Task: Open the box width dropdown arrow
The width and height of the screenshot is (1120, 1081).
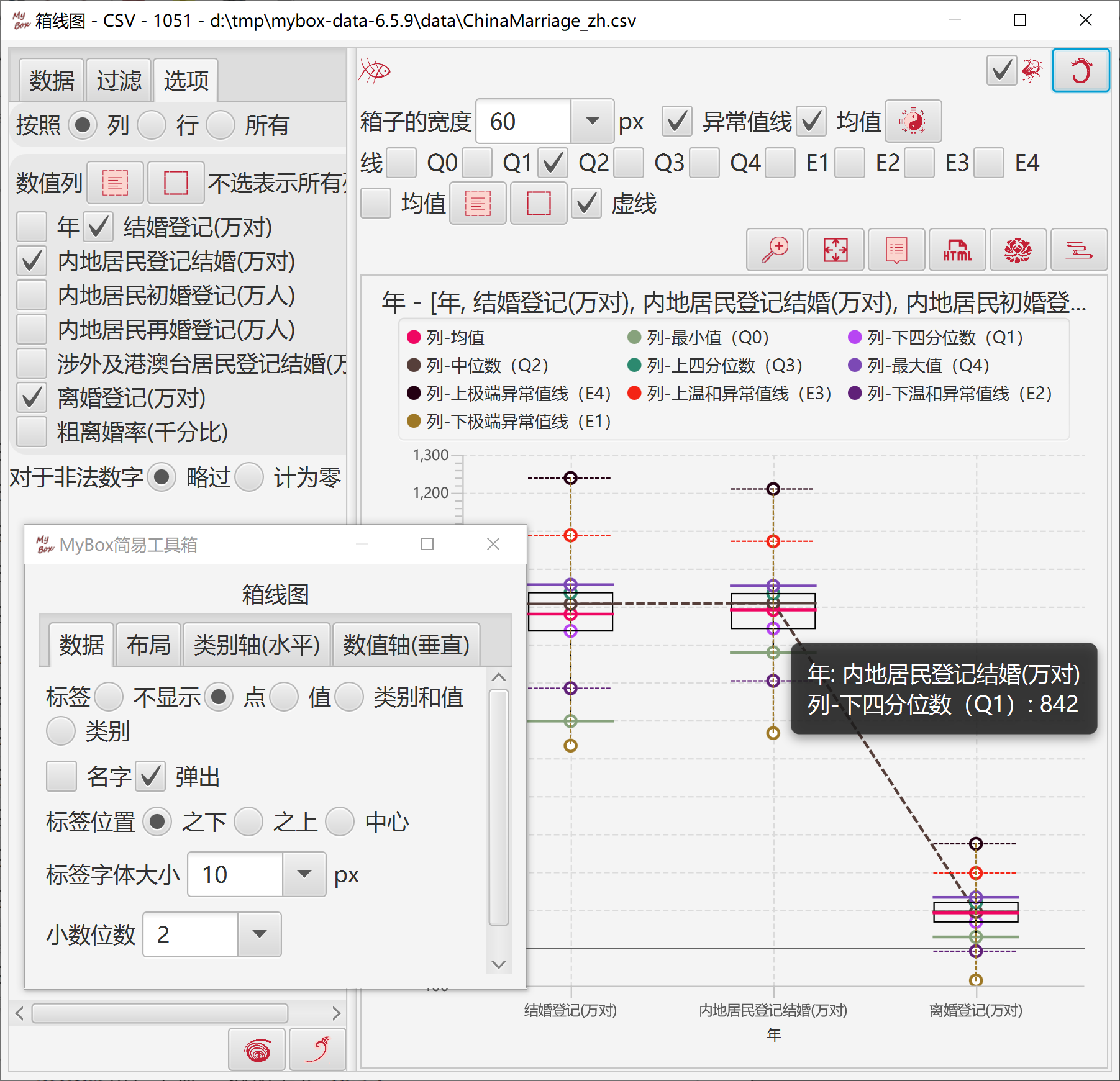Action: click(x=592, y=121)
